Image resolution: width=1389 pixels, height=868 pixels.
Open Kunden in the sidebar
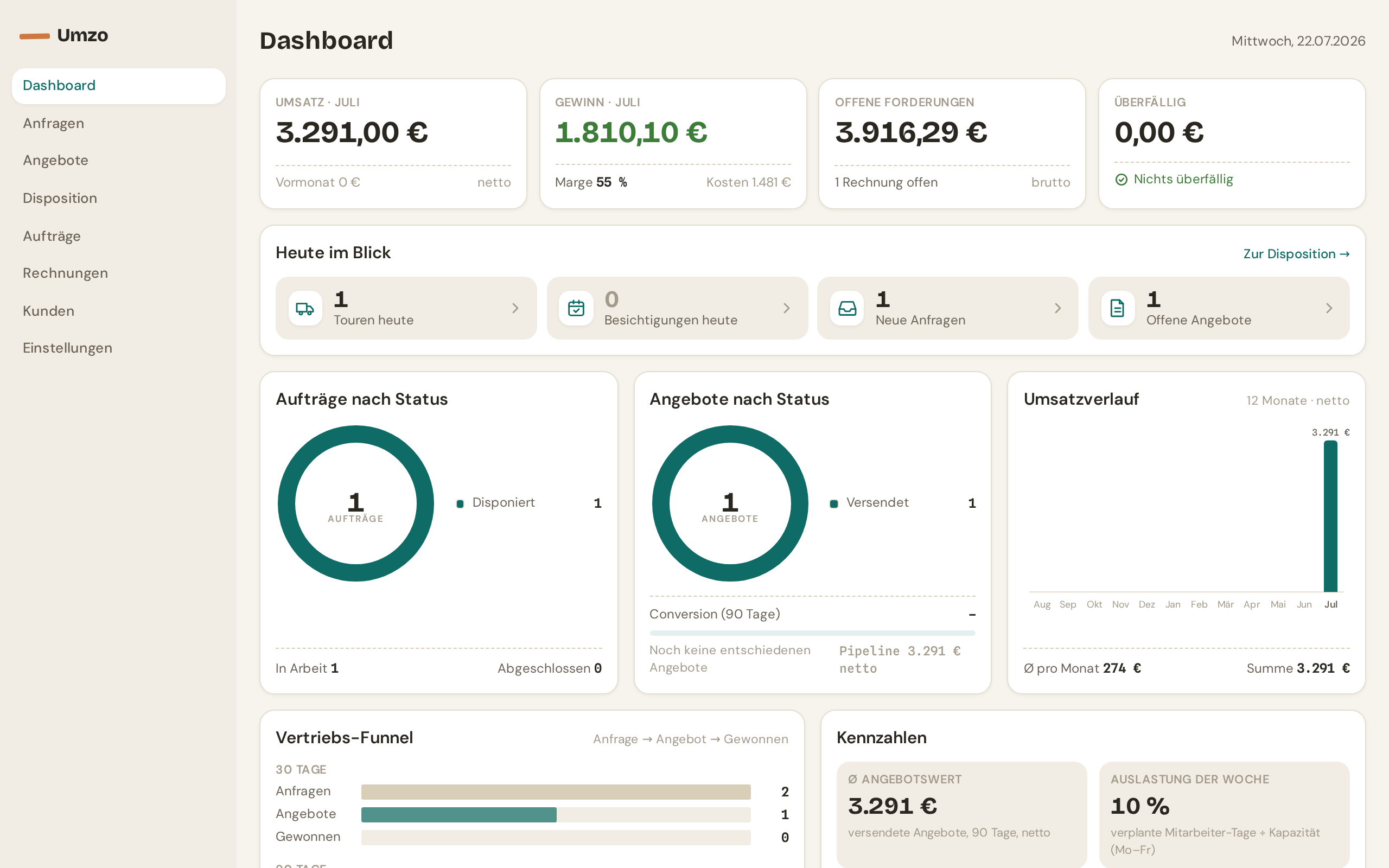coord(119,310)
